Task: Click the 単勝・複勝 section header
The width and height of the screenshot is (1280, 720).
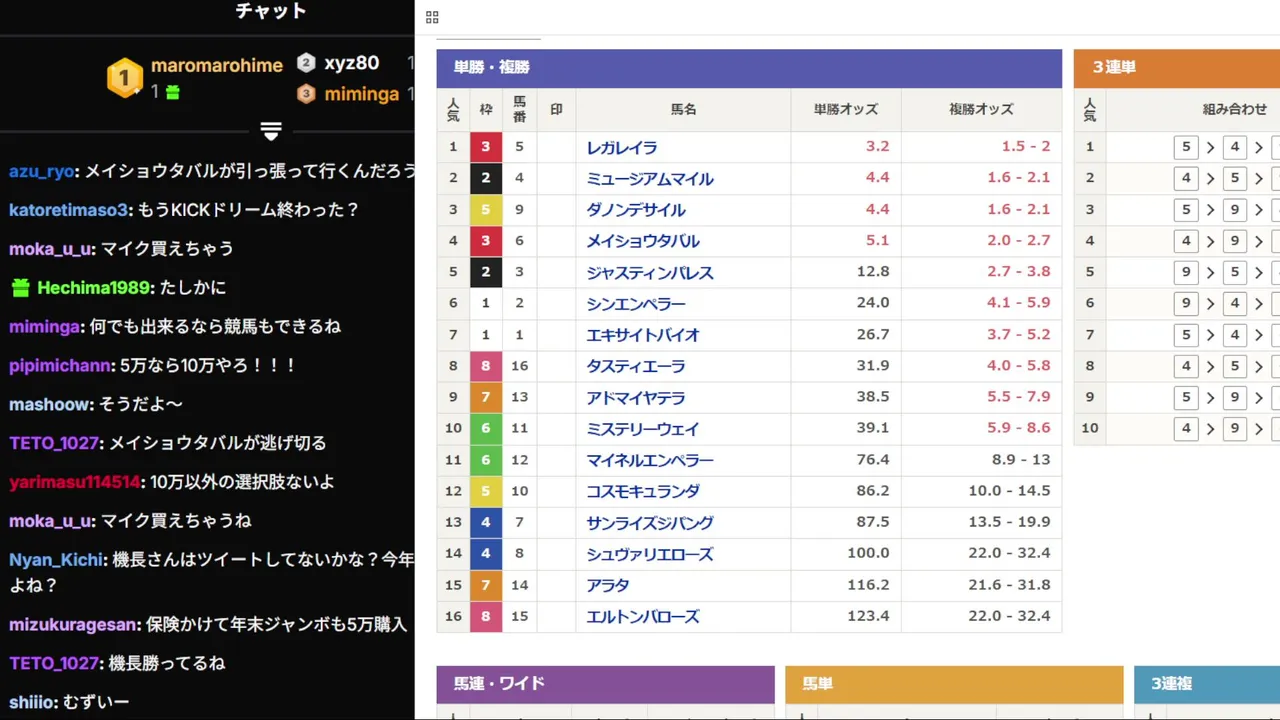Action: [749, 68]
